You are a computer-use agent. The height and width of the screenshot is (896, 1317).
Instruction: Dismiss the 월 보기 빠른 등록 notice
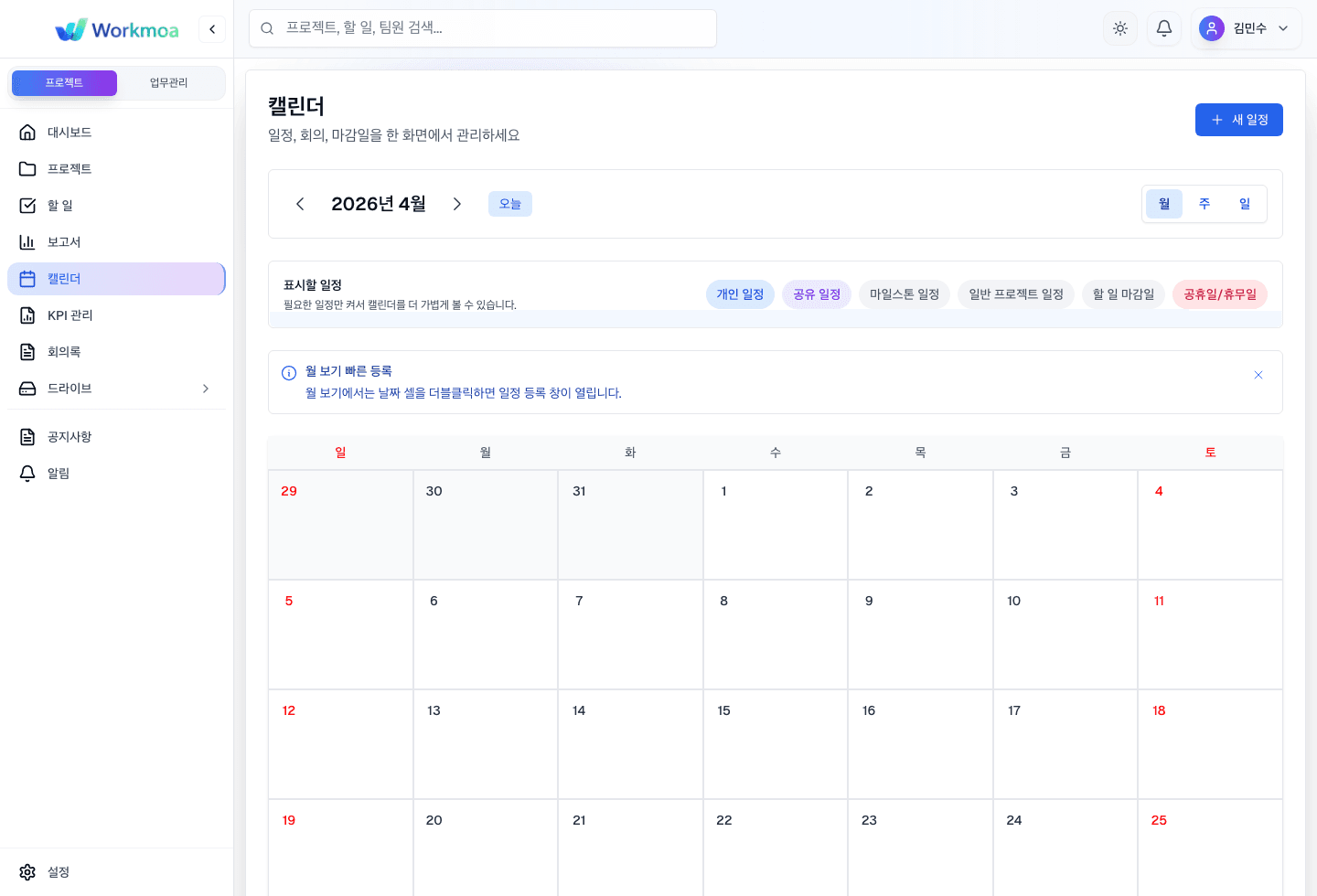pyautogui.click(x=1258, y=375)
